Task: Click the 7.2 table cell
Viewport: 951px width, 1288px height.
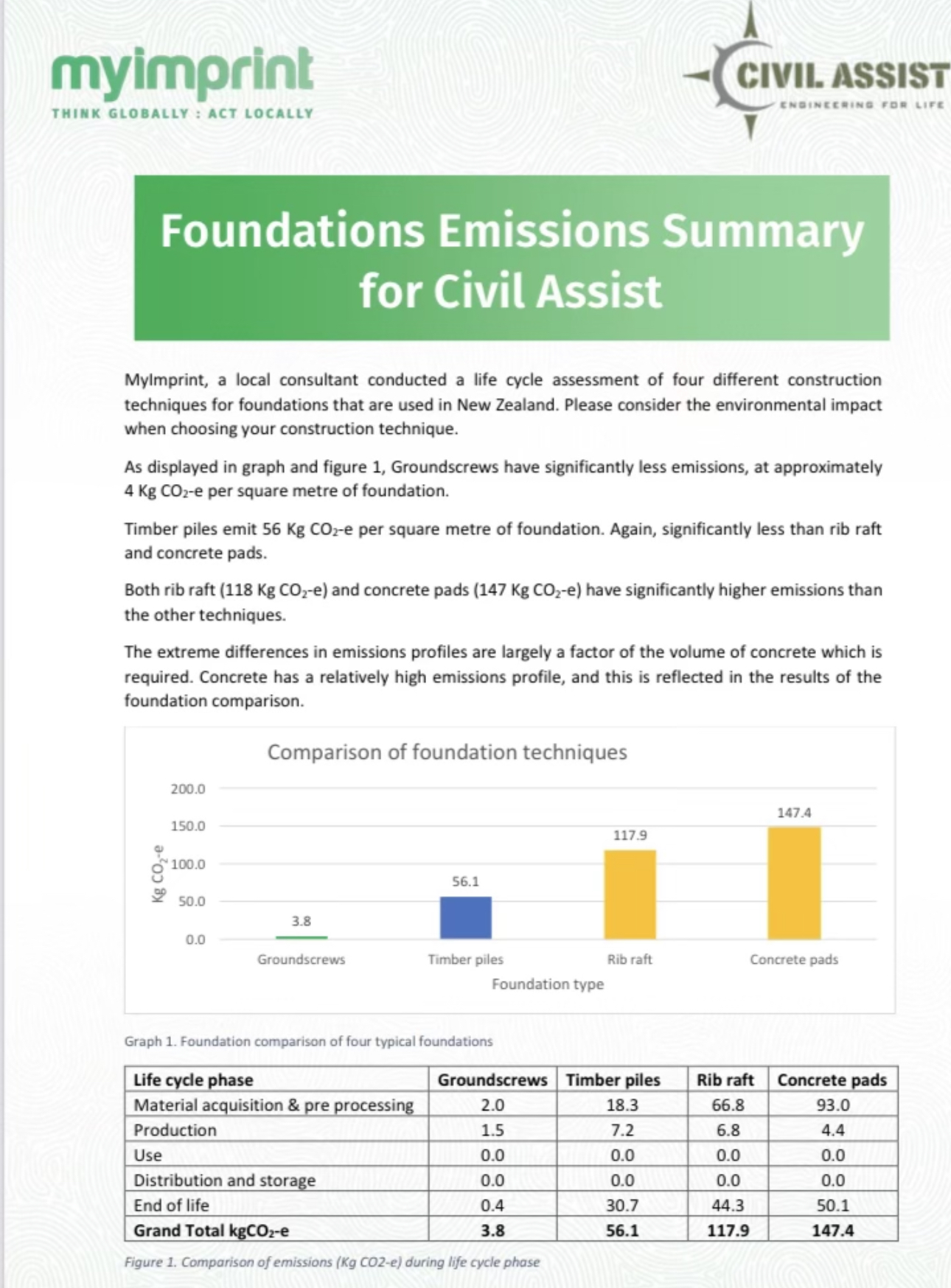Action: (622, 1130)
